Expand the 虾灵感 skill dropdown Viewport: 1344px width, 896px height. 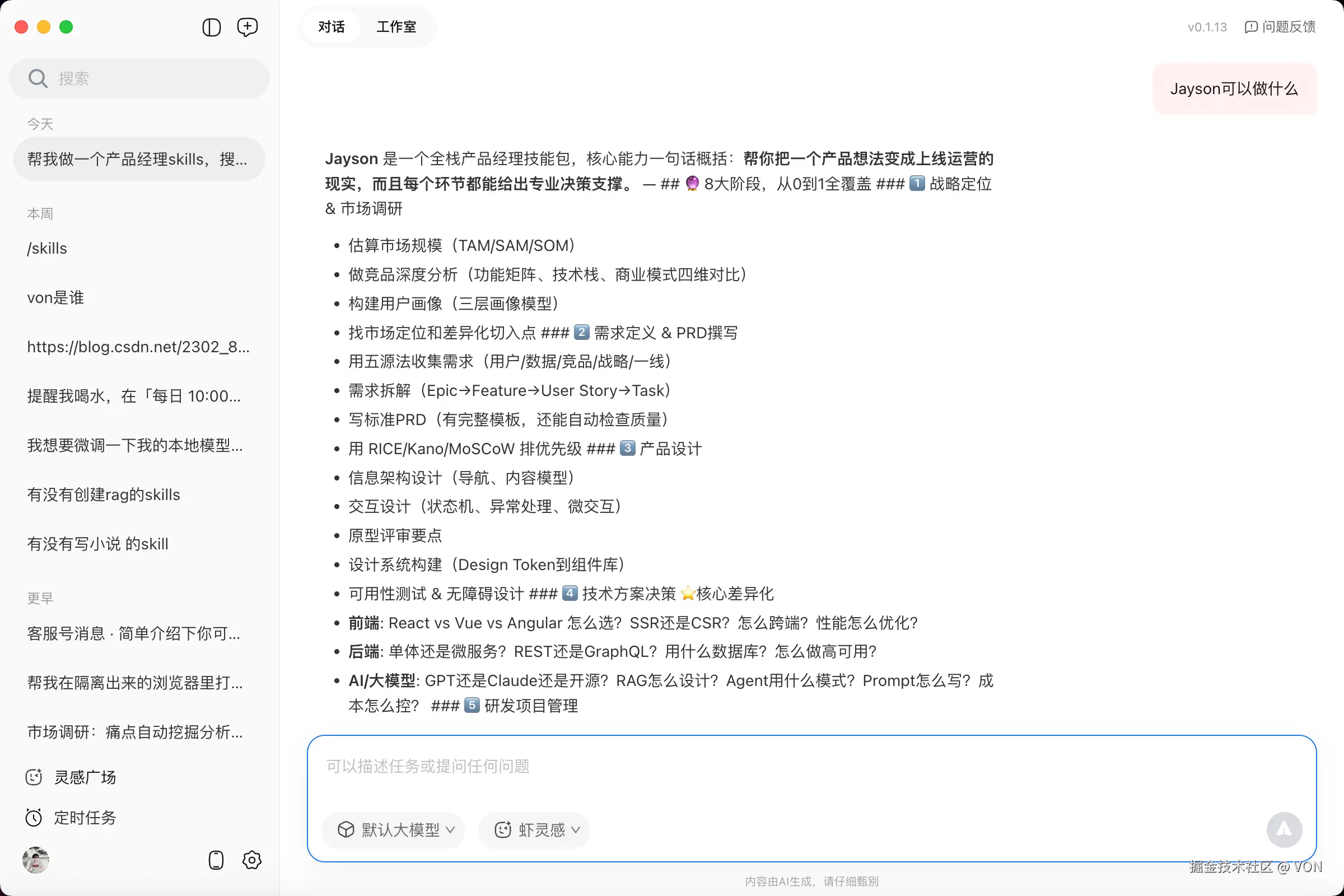[534, 830]
